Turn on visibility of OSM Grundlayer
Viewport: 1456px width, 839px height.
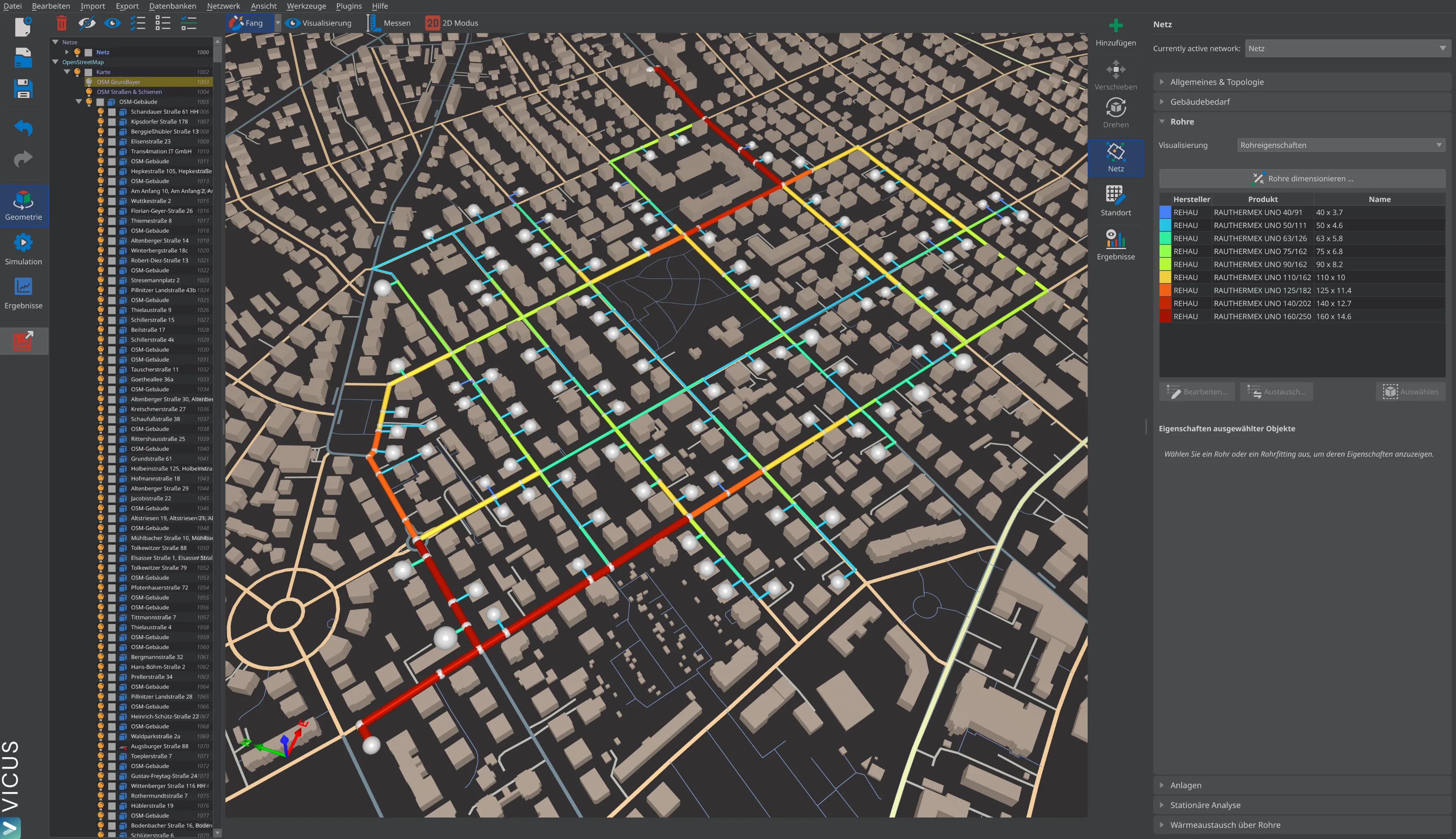[x=89, y=82]
